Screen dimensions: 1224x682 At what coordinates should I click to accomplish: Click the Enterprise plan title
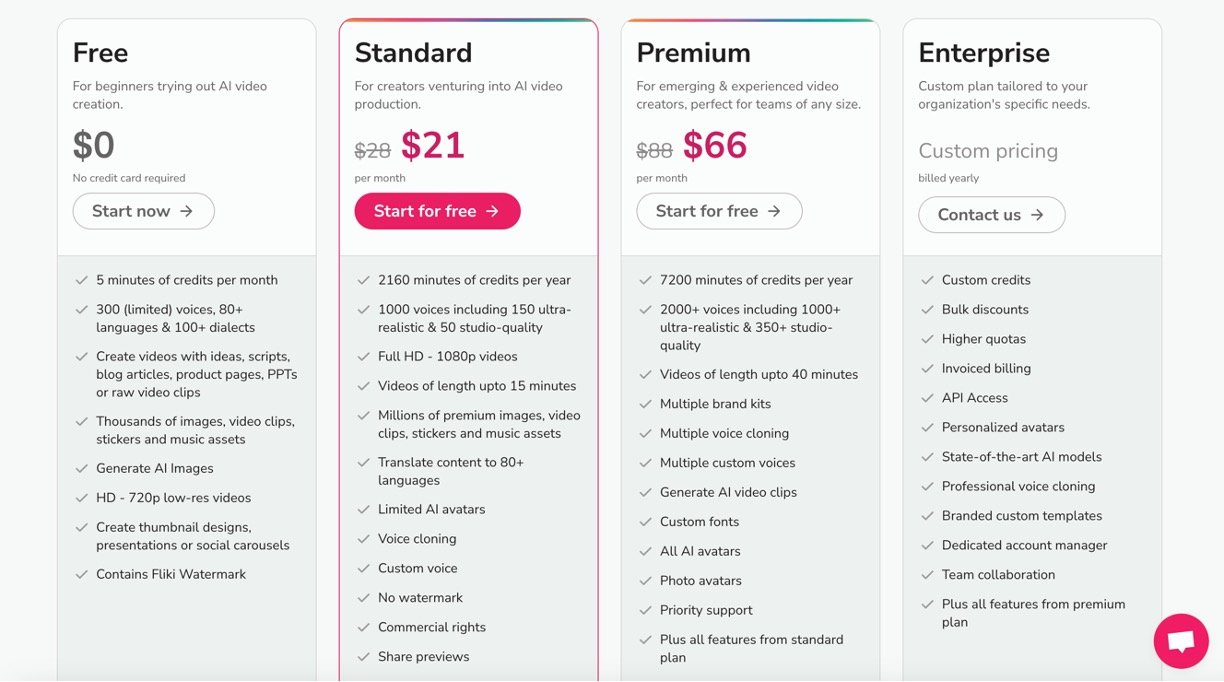[984, 52]
